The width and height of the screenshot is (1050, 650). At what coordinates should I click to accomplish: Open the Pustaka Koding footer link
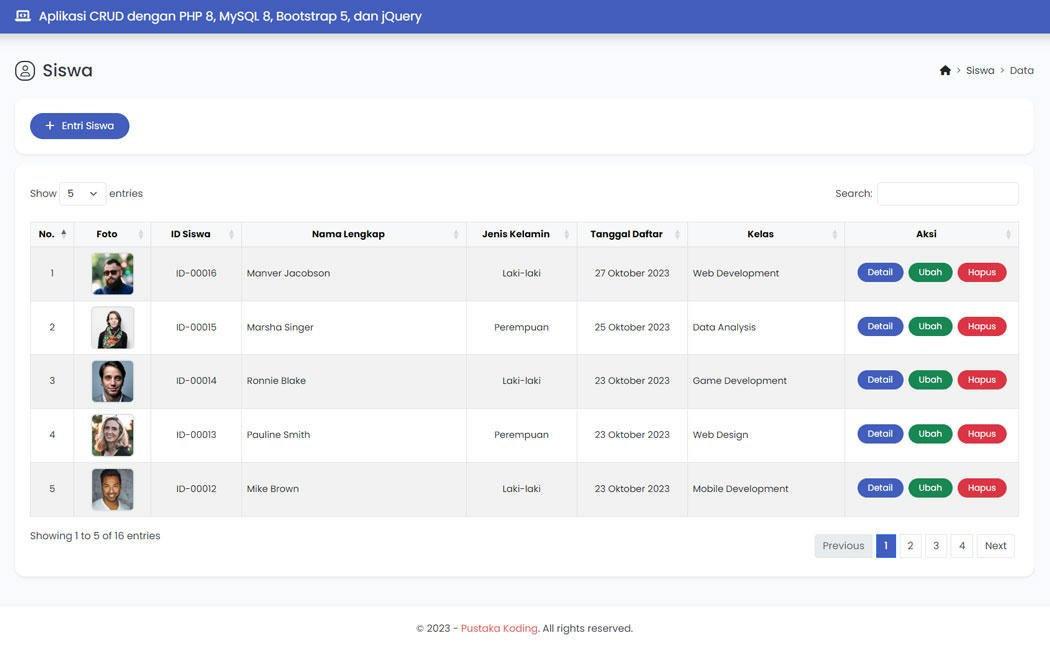(x=499, y=628)
